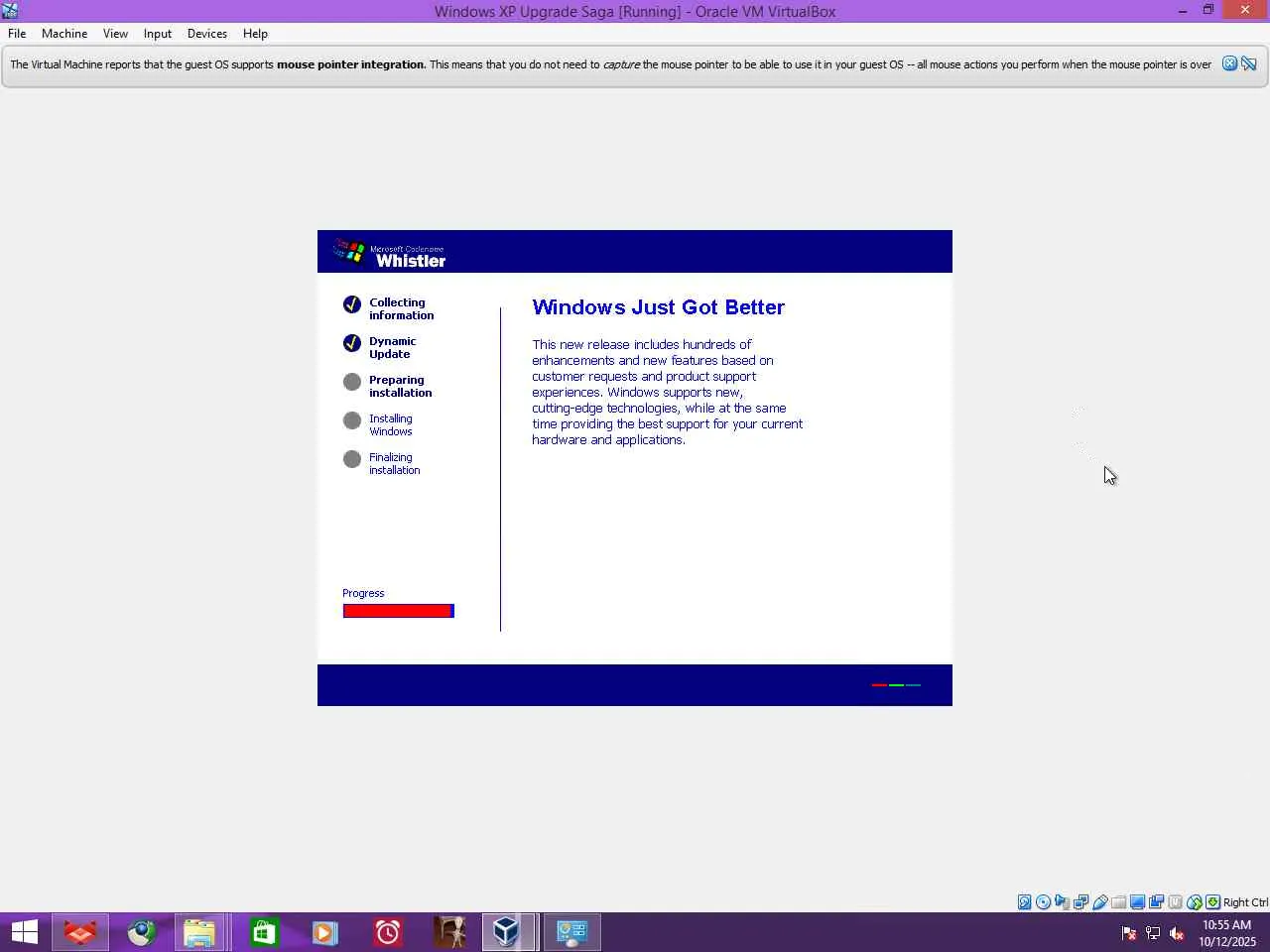Open the brown figure taskbar app
This screenshot has width=1270, height=952.
449,932
